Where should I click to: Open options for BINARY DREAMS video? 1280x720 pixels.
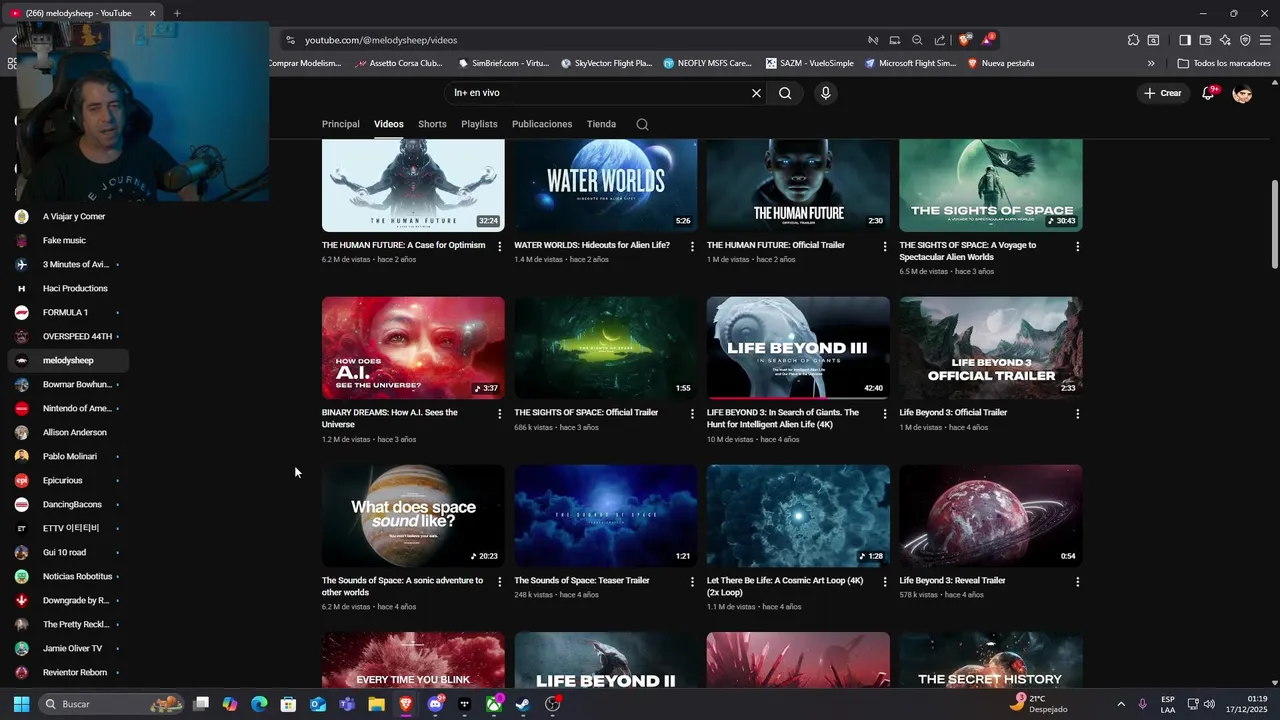point(500,414)
